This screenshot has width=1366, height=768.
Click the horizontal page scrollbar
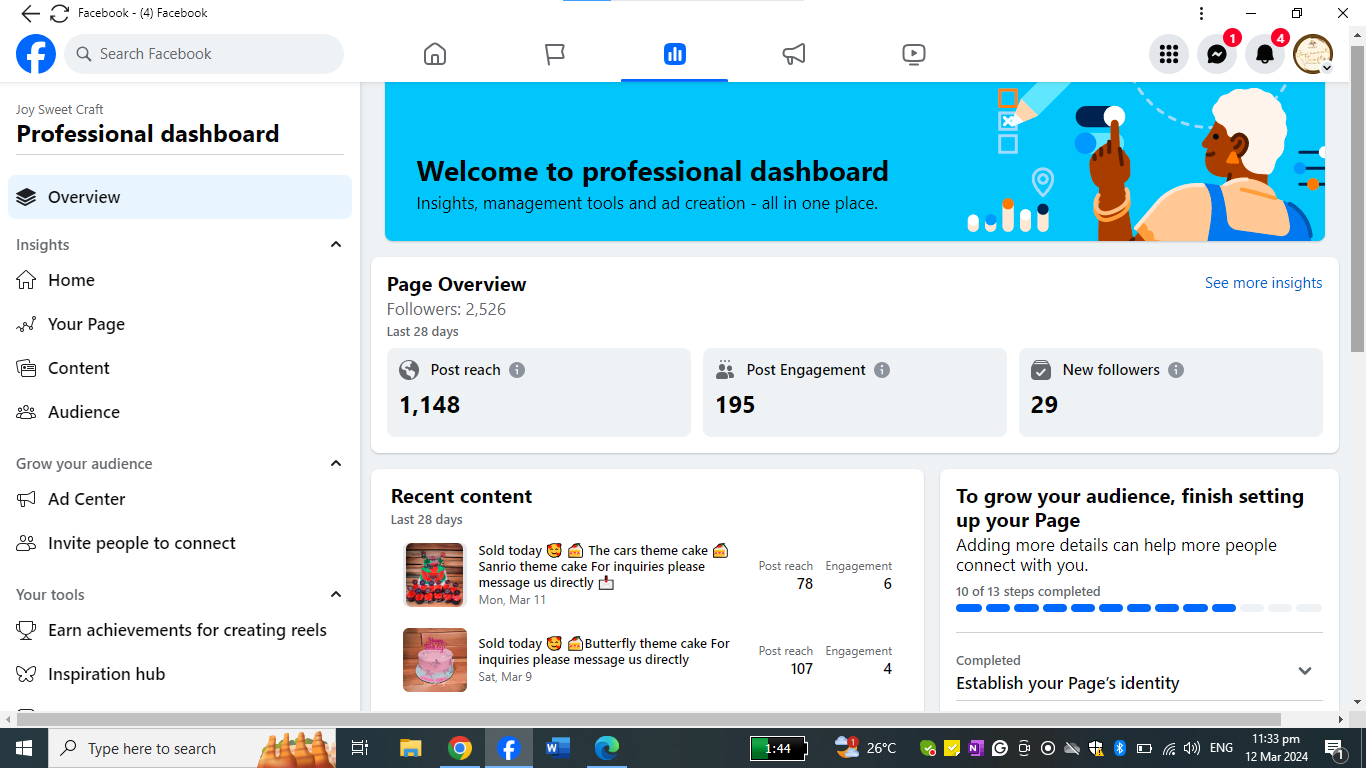[x=648, y=719]
